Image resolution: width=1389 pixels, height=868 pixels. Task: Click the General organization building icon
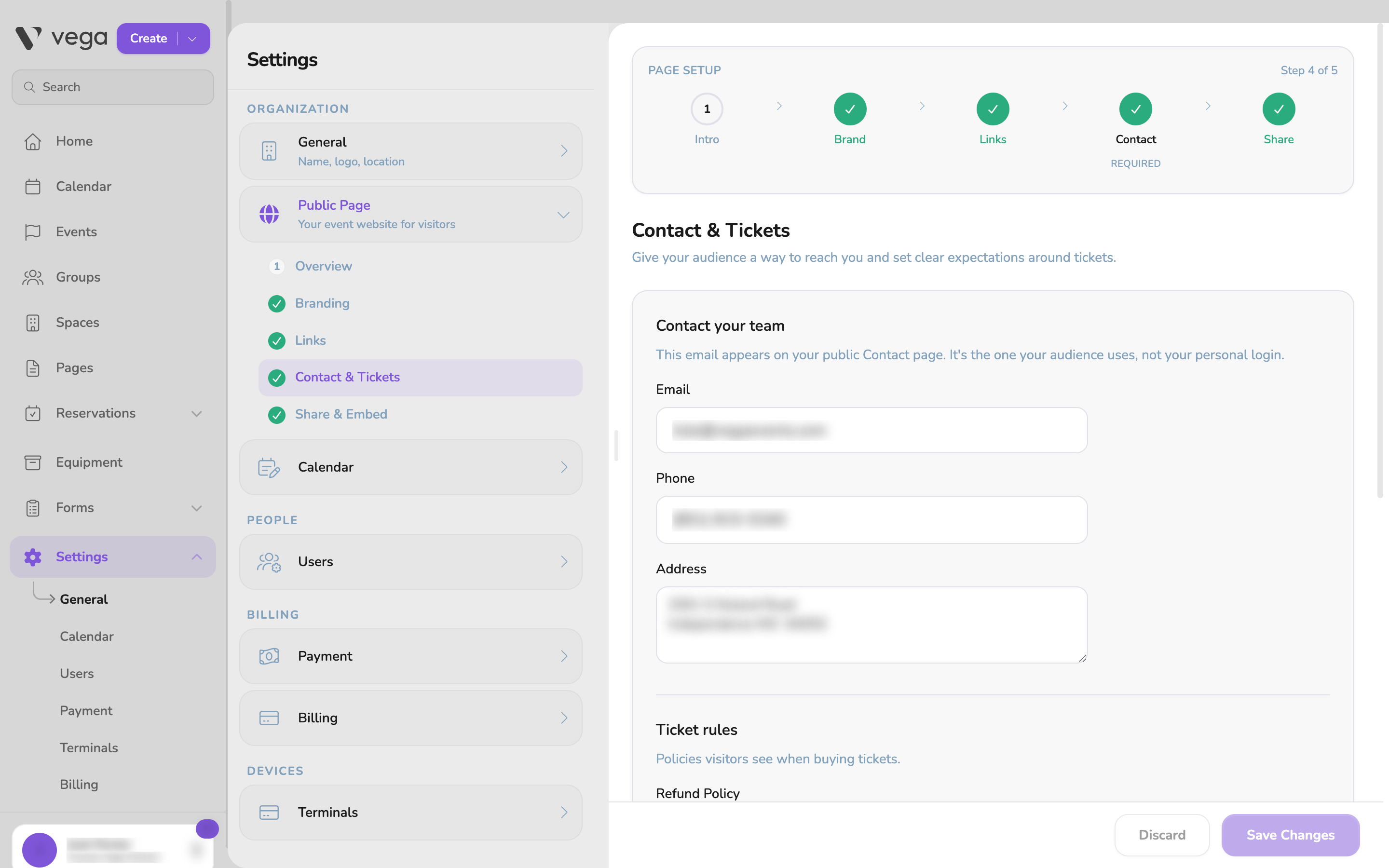[x=269, y=151]
